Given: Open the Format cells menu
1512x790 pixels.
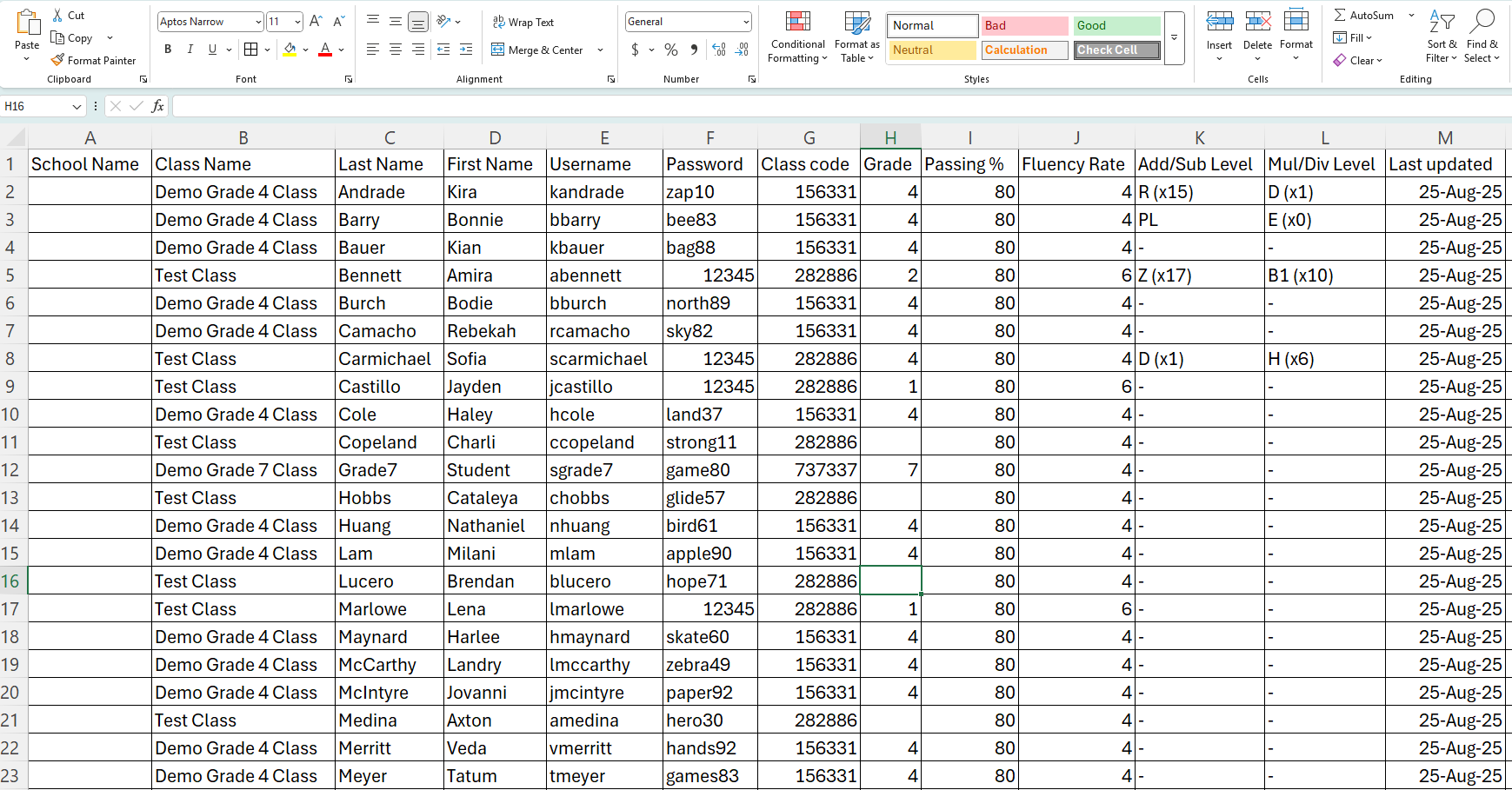Looking at the screenshot, I should click(x=1296, y=35).
